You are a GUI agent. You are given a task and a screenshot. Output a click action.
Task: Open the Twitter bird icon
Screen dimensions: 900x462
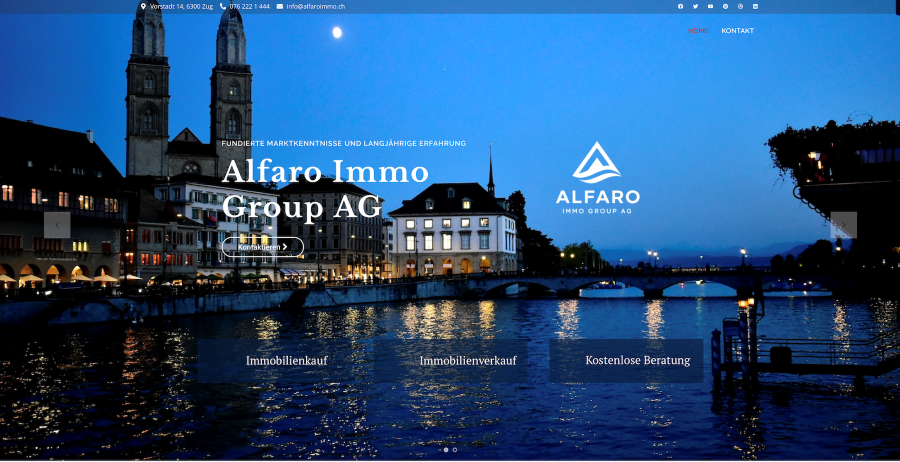tap(696, 6)
